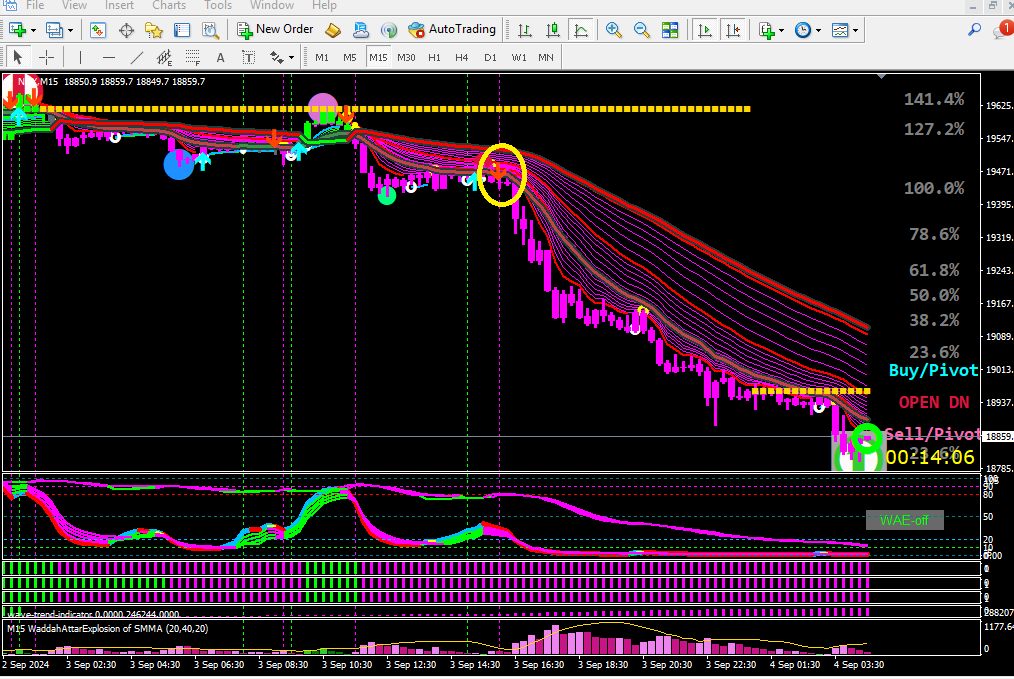Click the New Order button
Screen dimensions: 1014x679
275,29
